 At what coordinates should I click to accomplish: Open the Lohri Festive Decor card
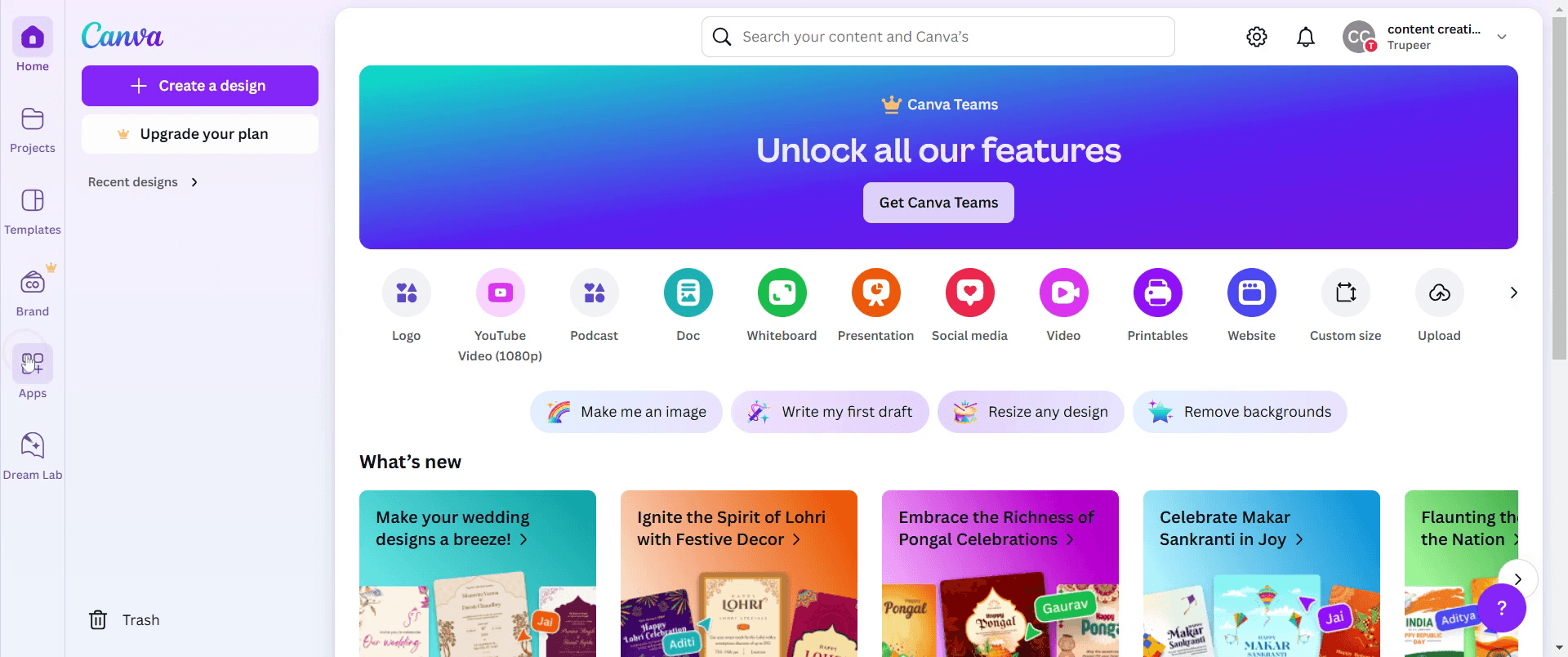[x=738, y=573]
